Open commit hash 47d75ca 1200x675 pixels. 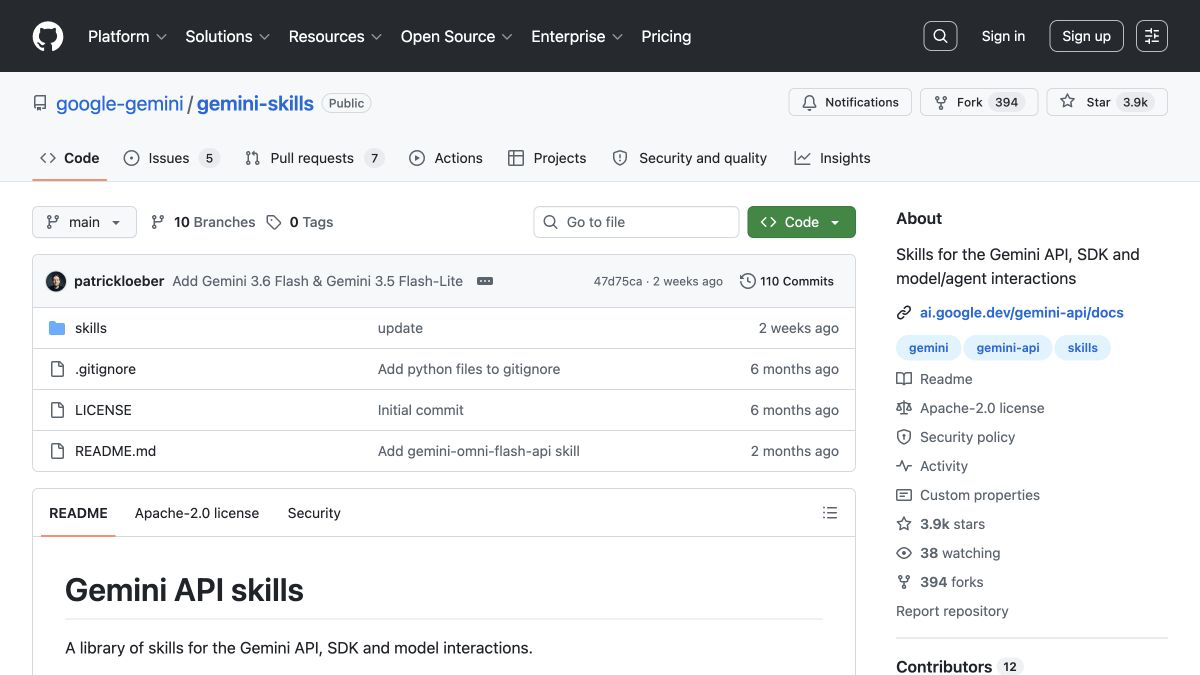pyautogui.click(x=618, y=281)
